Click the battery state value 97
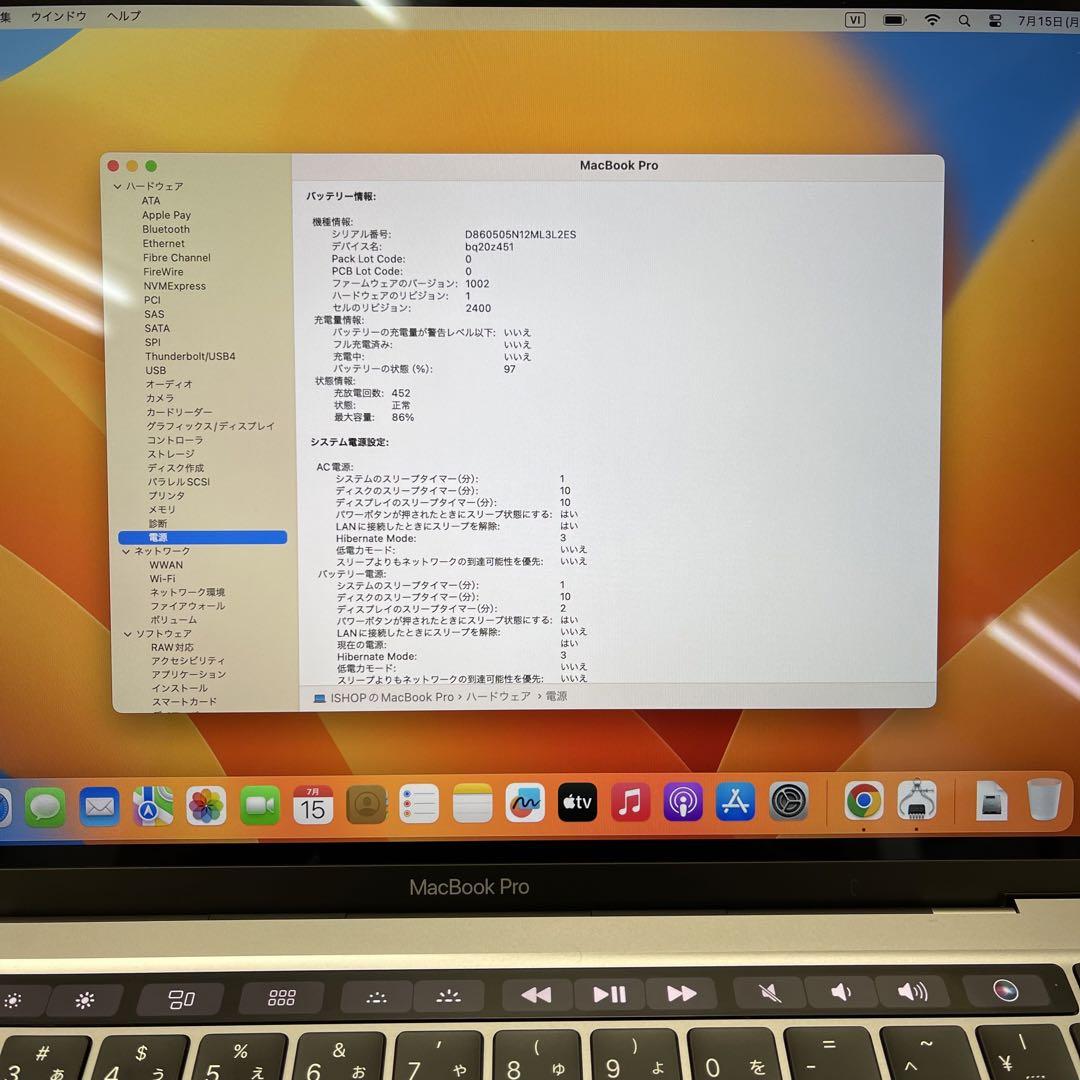 (x=510, y=369)
